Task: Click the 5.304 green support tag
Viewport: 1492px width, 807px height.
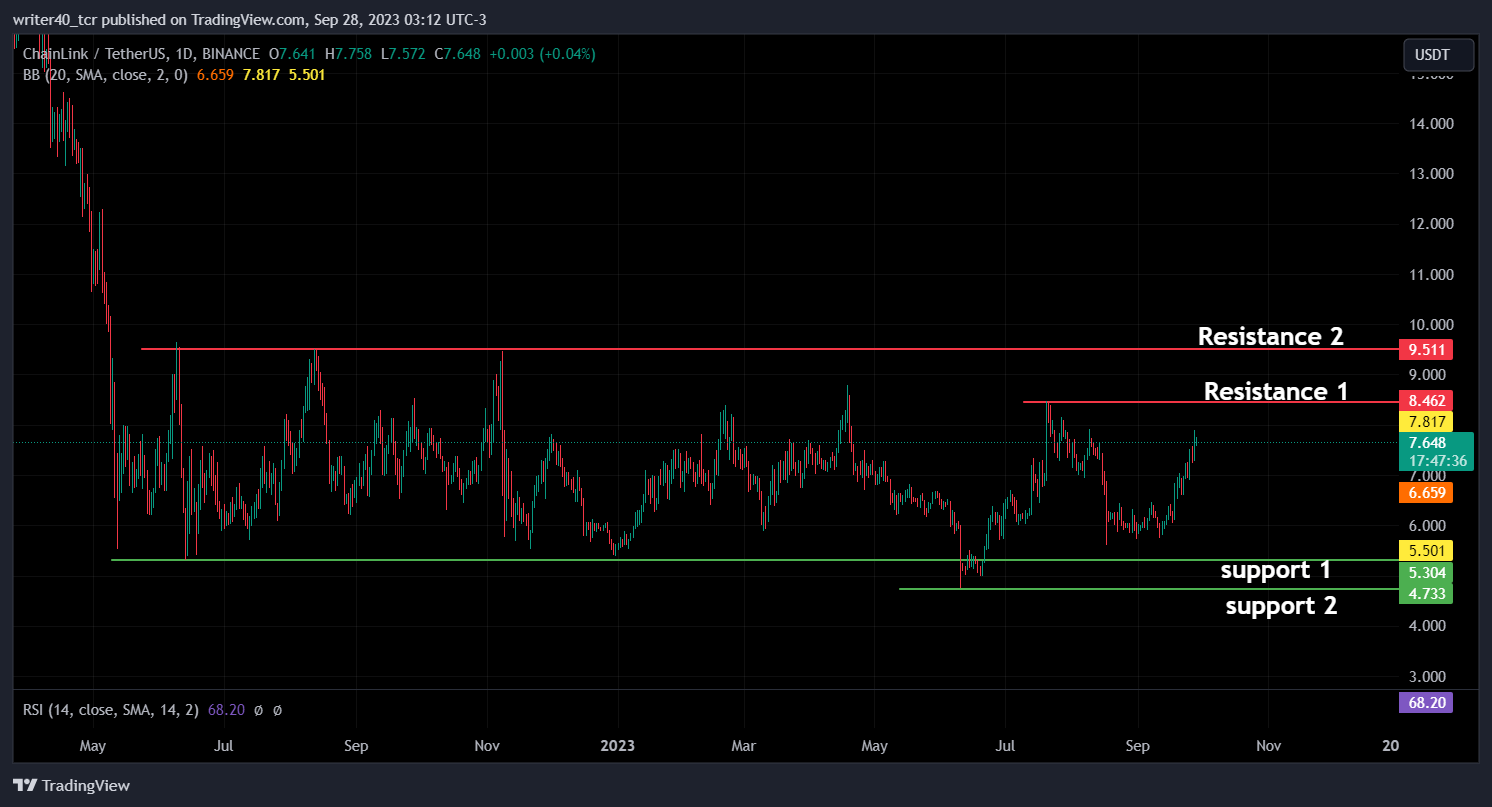Action: (1426, 573)
